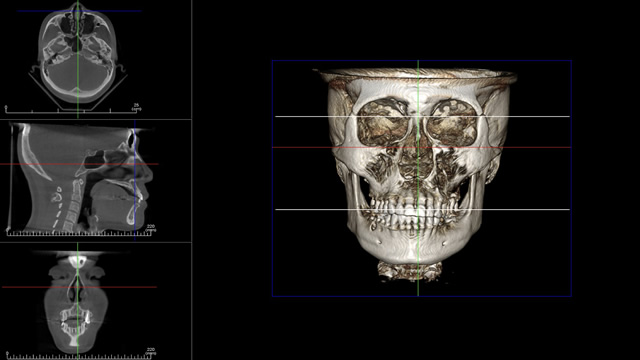The image size is (640, 360).
Task: Click the tick ruler under sagittal view
Action: 79,233
